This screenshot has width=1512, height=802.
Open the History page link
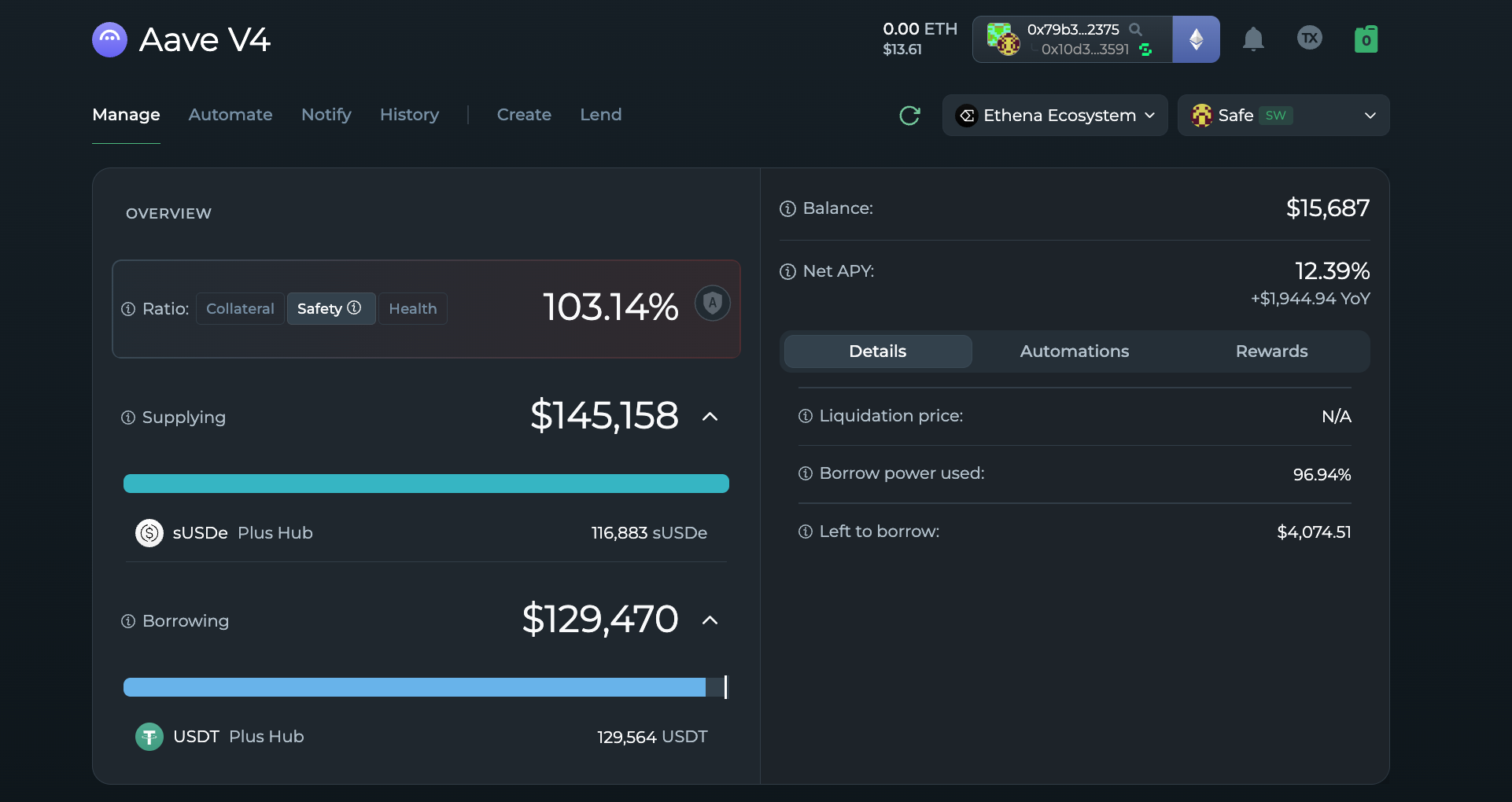tap(409, 115)
